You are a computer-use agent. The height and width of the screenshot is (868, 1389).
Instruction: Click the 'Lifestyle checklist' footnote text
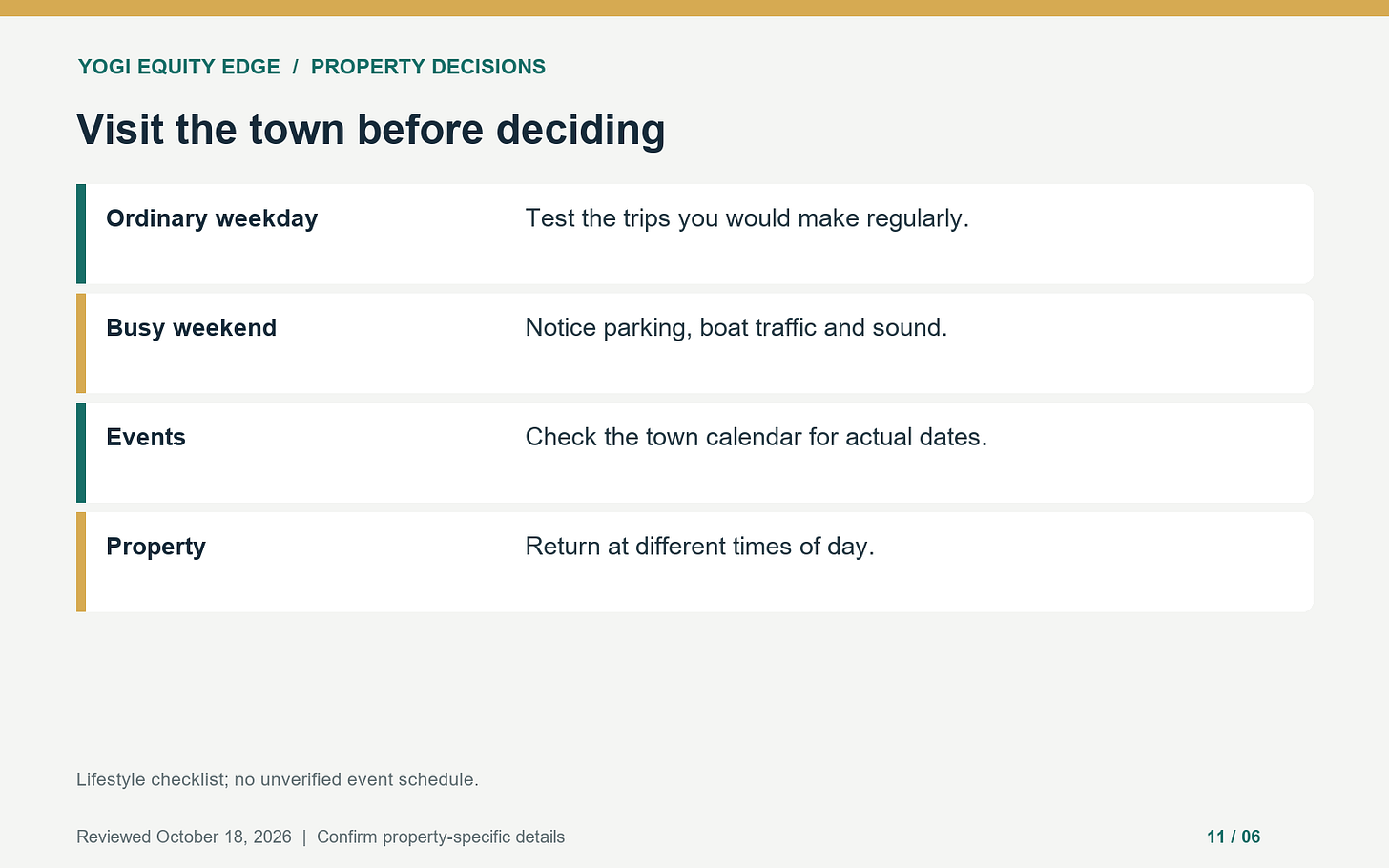[278, 779]
